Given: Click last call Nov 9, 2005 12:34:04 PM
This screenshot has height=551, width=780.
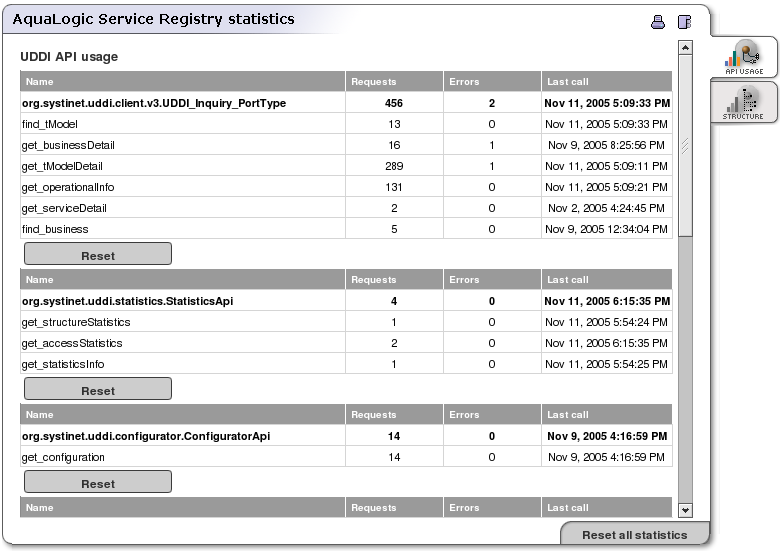Looking at the screenshot, I should (x=606, y=229).
